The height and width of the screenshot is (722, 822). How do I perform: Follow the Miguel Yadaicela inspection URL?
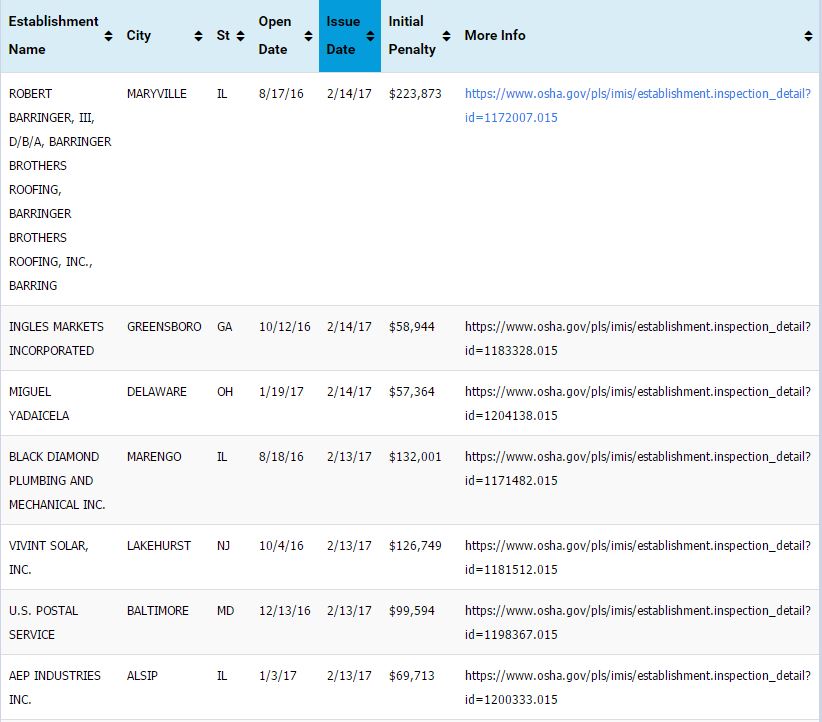[637, 403]
